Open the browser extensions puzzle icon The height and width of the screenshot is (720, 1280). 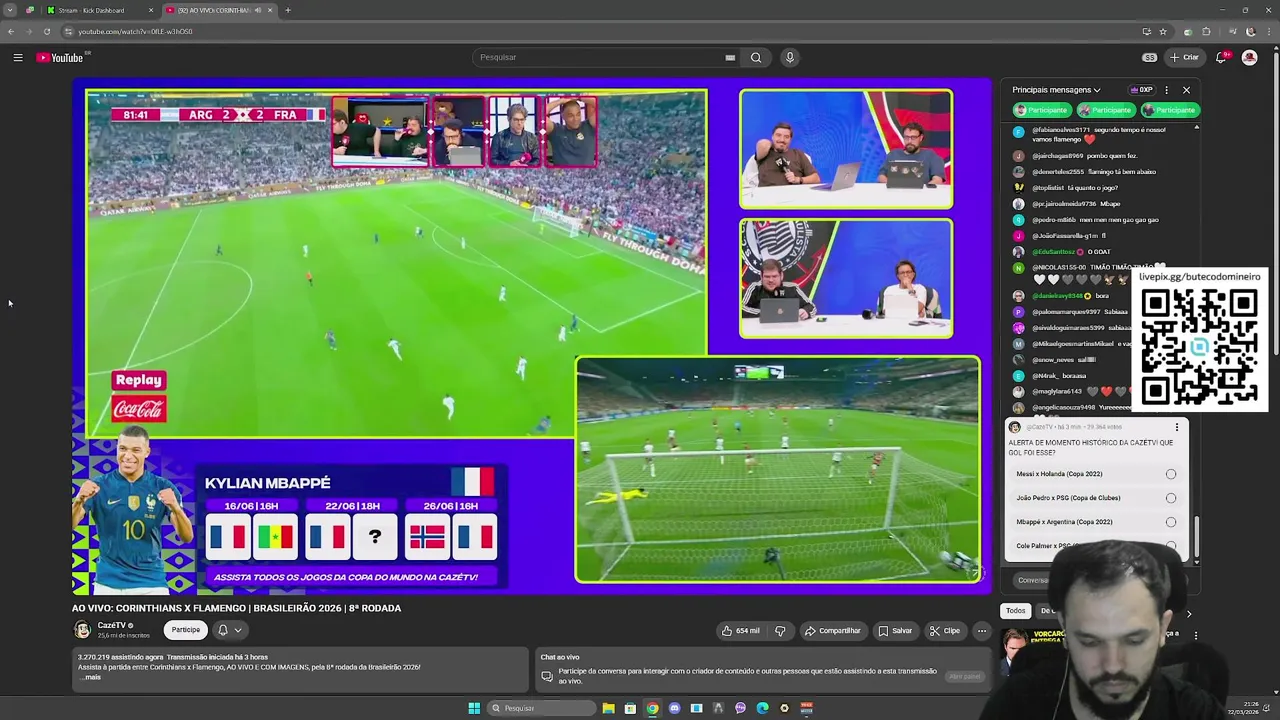[1206, 31]
